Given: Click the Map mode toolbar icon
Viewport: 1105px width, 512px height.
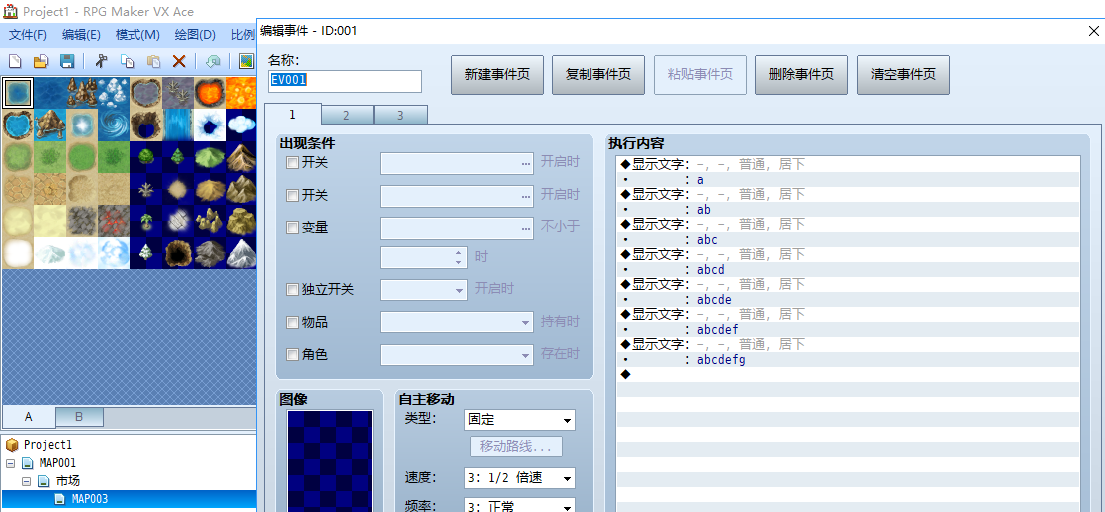Looking at the screenshot, I should (x=247, y=61).
